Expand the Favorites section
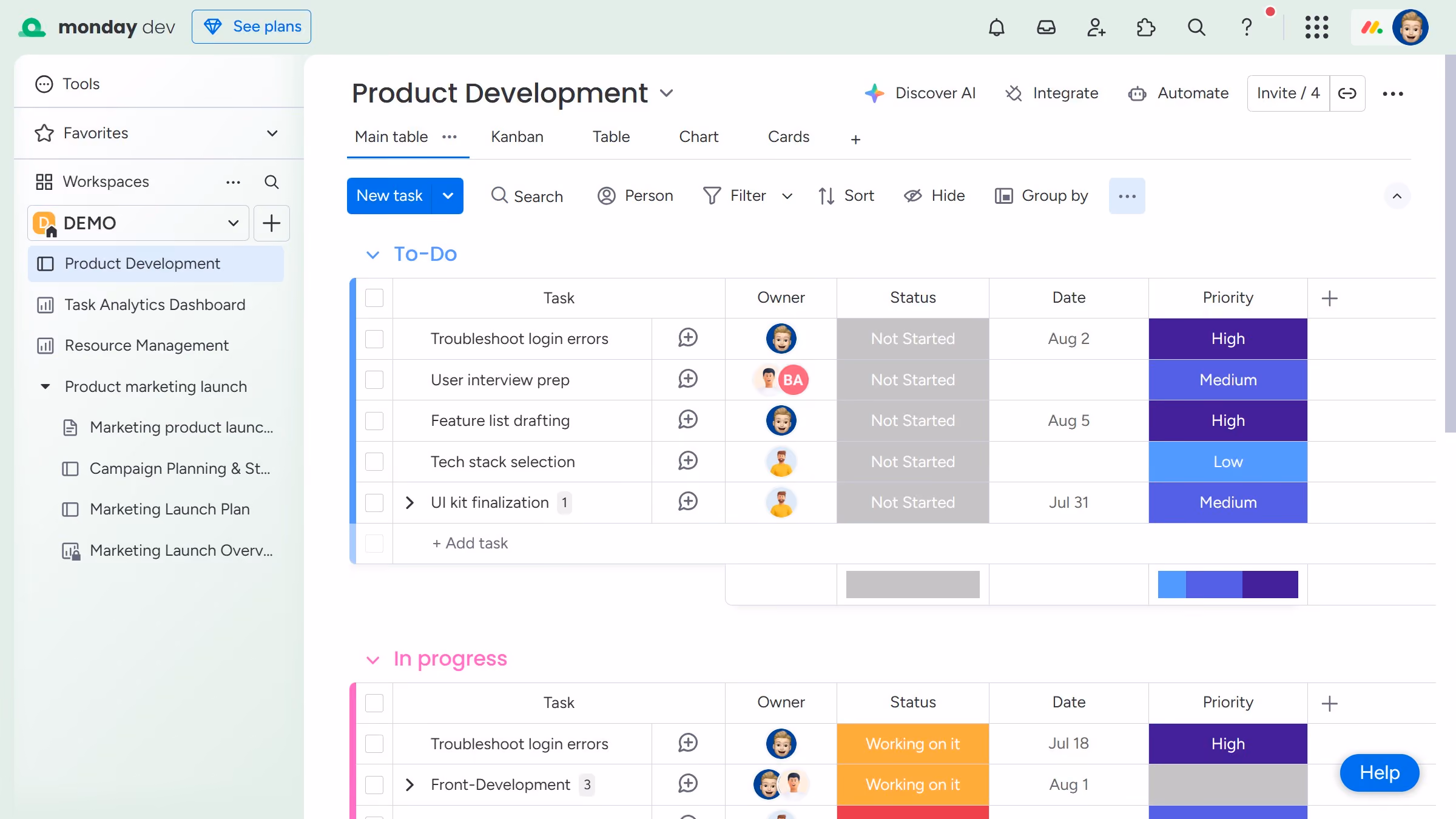This screenshot has width=1456, height=819. [272, 133]
